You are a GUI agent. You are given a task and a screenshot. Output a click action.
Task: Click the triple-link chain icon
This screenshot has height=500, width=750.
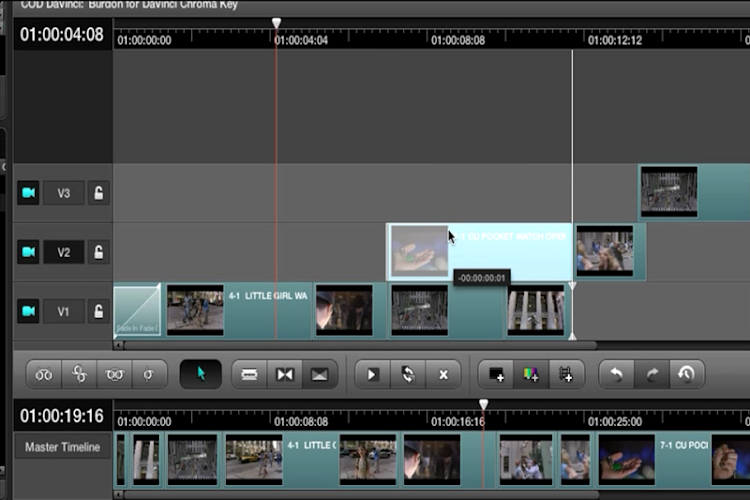tap(114, 374)
